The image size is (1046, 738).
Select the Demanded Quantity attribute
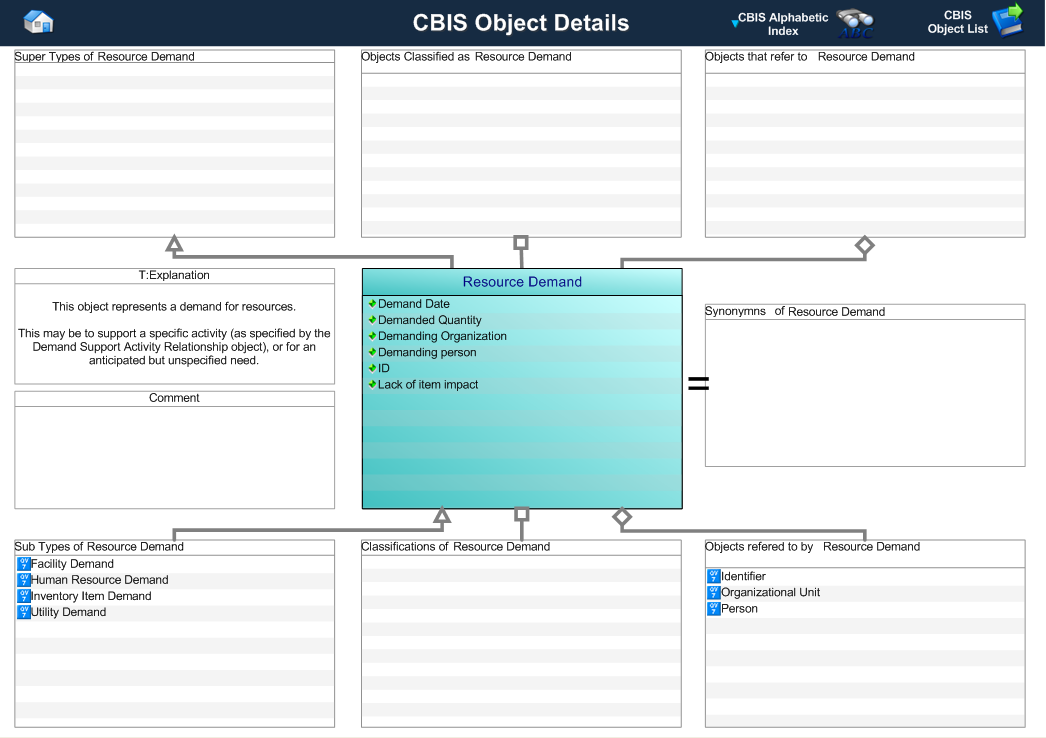click(430, 320)
